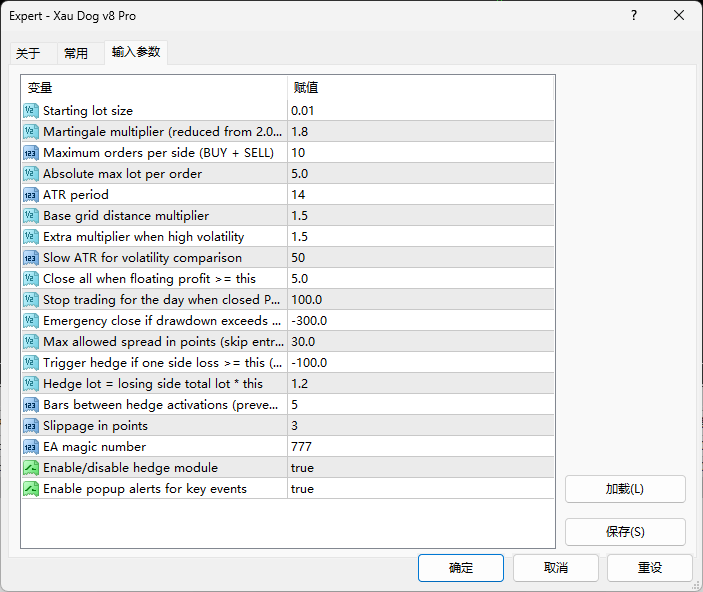The width and height of the screenshot is (703, 592).
Task: Click the help question mark in title bar
Action: [x=634, y=16]
